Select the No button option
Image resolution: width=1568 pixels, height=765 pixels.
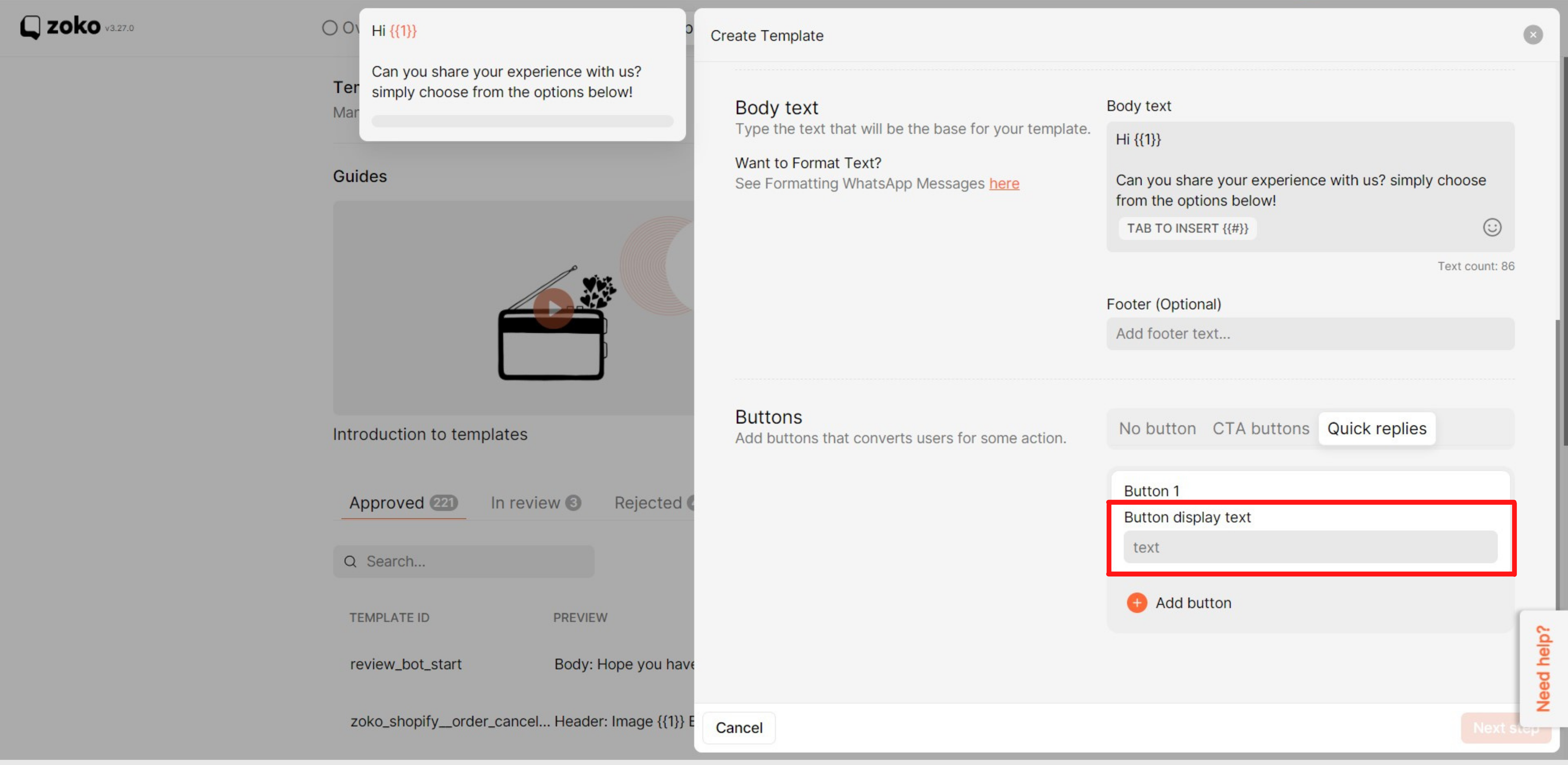[x=1157, y=428]
